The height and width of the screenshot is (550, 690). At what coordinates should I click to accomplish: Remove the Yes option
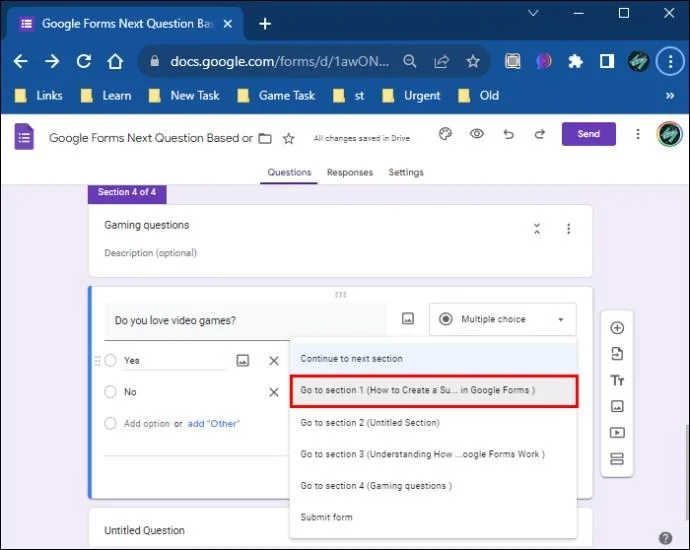[274, 361]
